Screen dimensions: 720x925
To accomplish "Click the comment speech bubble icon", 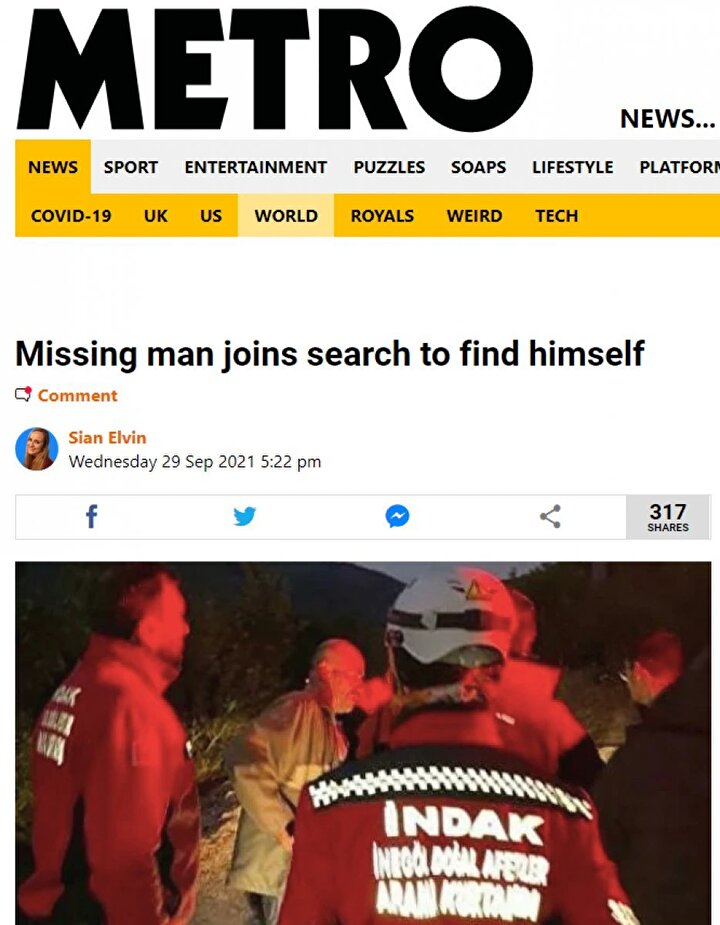I will (x=23, y=395).
